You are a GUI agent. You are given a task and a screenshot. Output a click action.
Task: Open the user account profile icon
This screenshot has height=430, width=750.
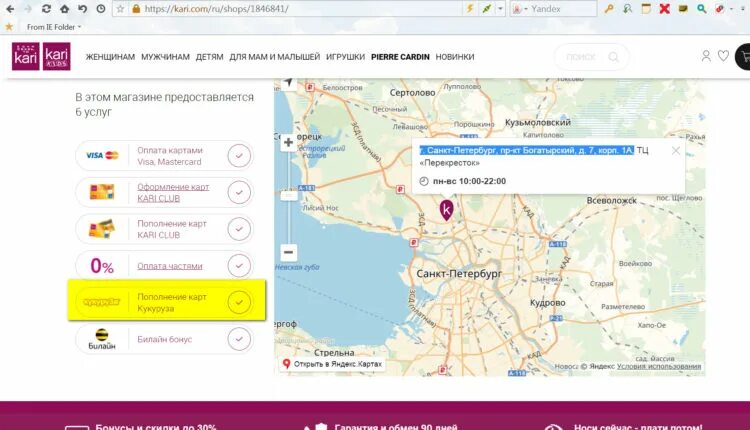coord(706,56)
